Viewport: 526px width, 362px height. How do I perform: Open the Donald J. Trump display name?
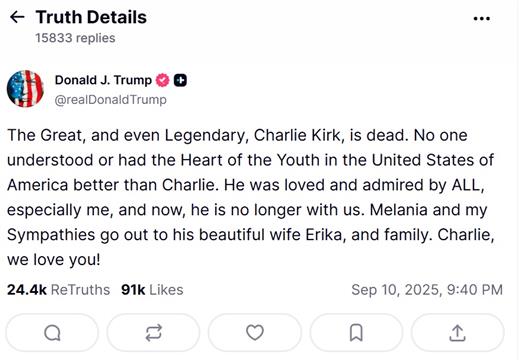tap(103, 80)
